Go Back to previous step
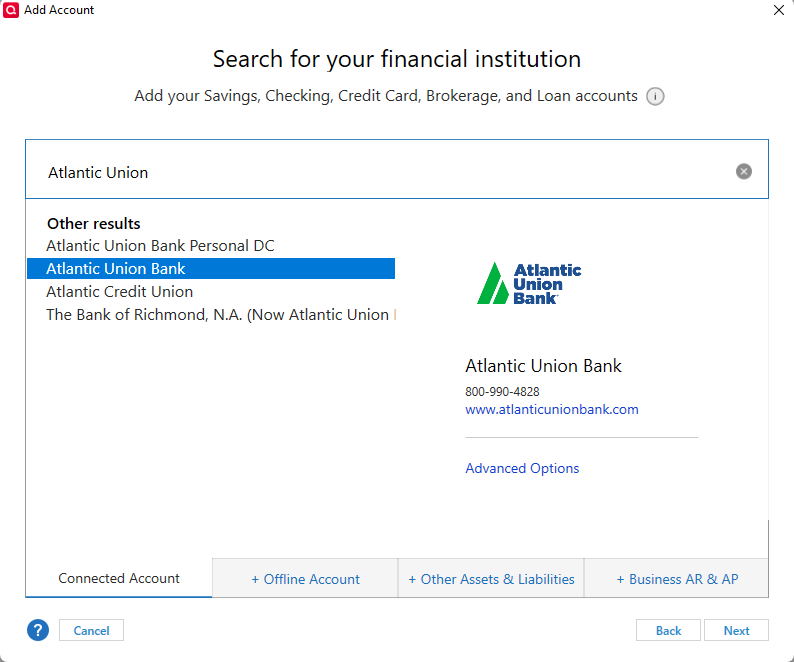The image size is (794, 662). click(x=668, y=630)
